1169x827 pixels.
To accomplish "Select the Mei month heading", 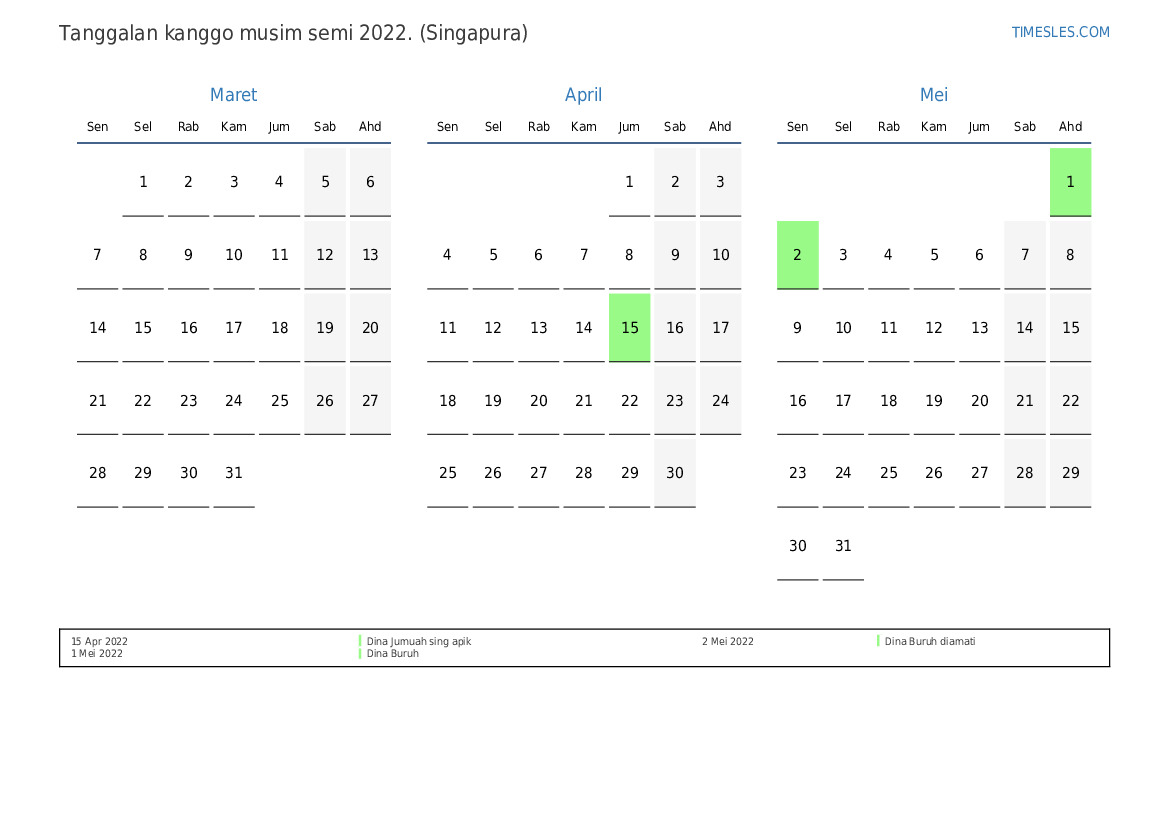I will tap(933, 95).
